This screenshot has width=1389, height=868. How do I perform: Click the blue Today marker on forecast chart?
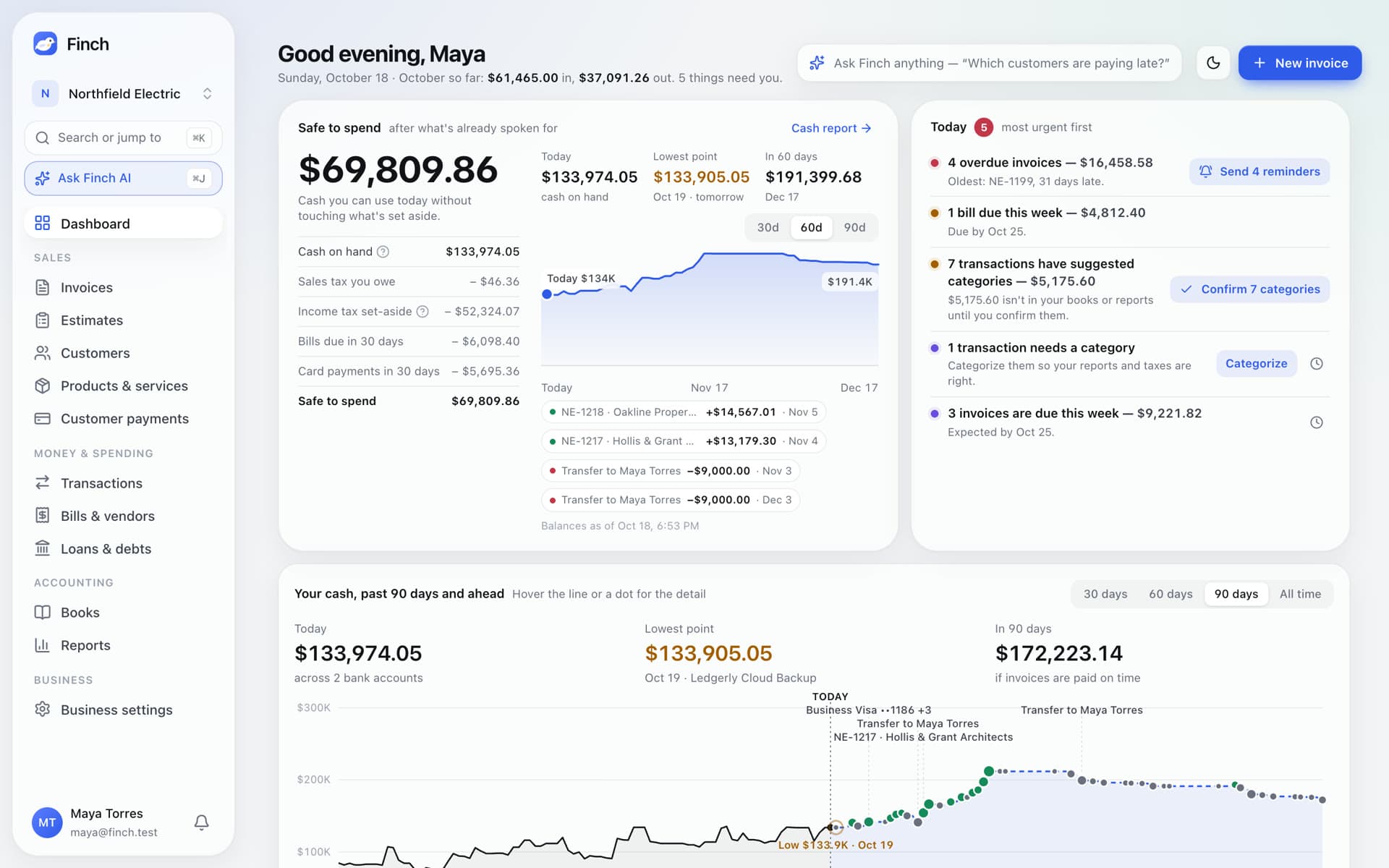coord(547,294)
